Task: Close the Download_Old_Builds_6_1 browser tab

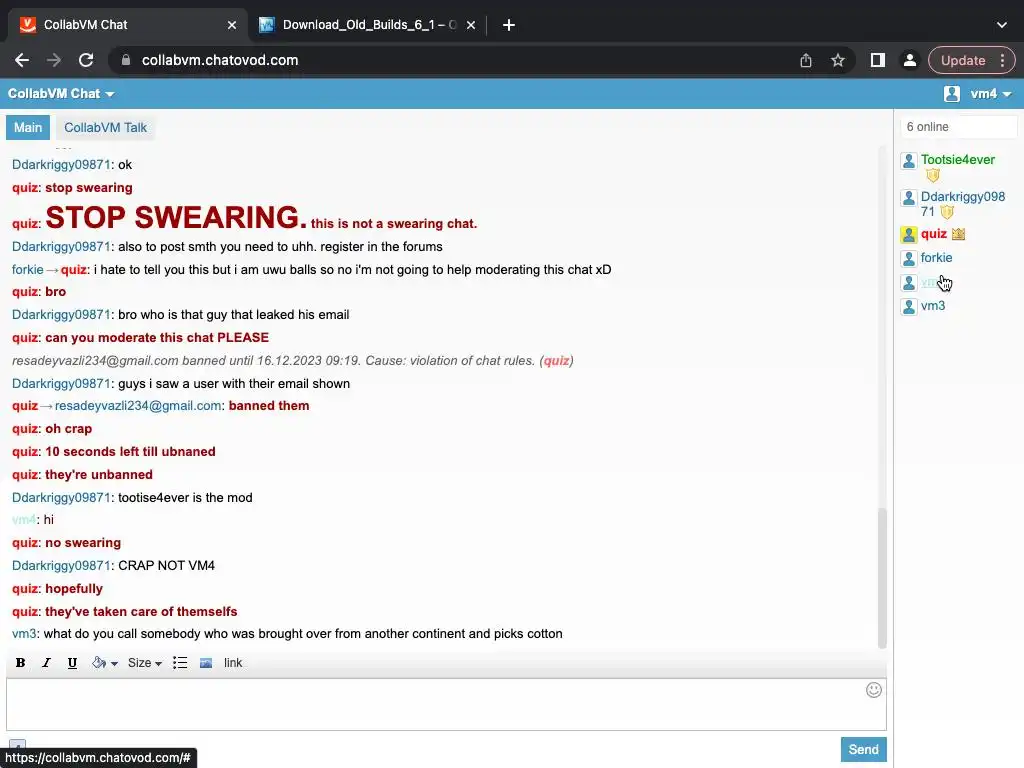Action: coord(471,25)
